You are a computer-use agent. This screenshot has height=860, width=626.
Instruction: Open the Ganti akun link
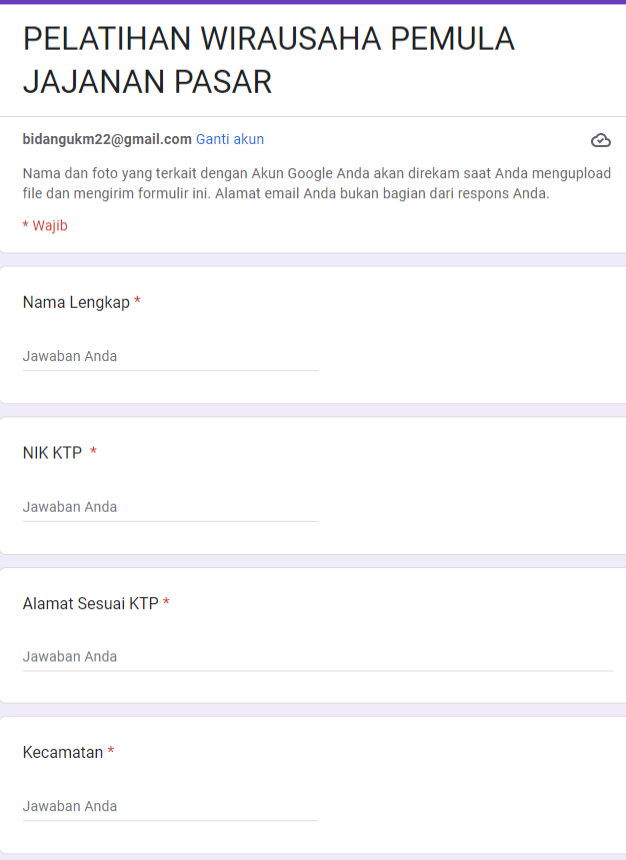[x=230, y=139]
